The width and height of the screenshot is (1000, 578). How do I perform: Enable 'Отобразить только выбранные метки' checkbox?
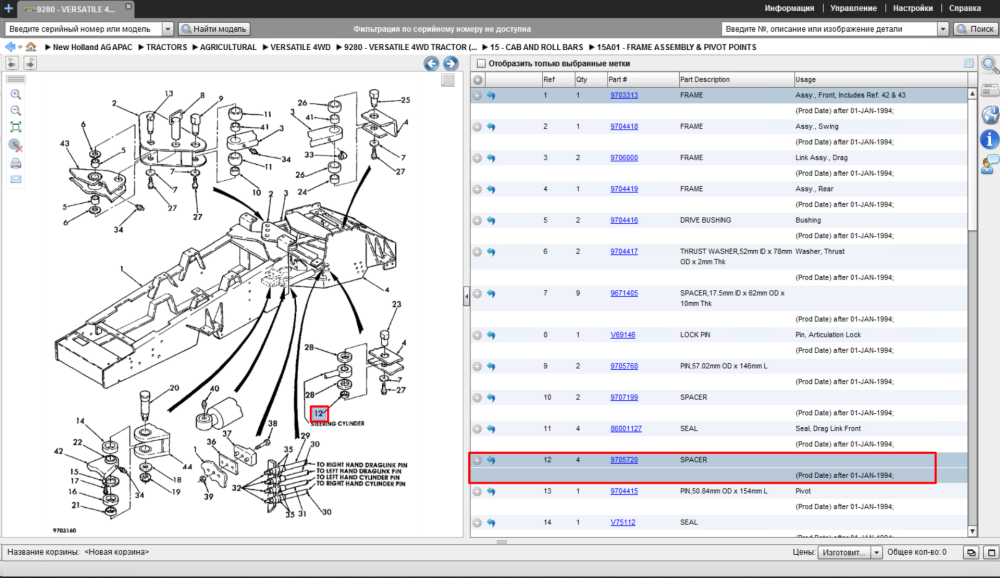[x=482, y=63]
